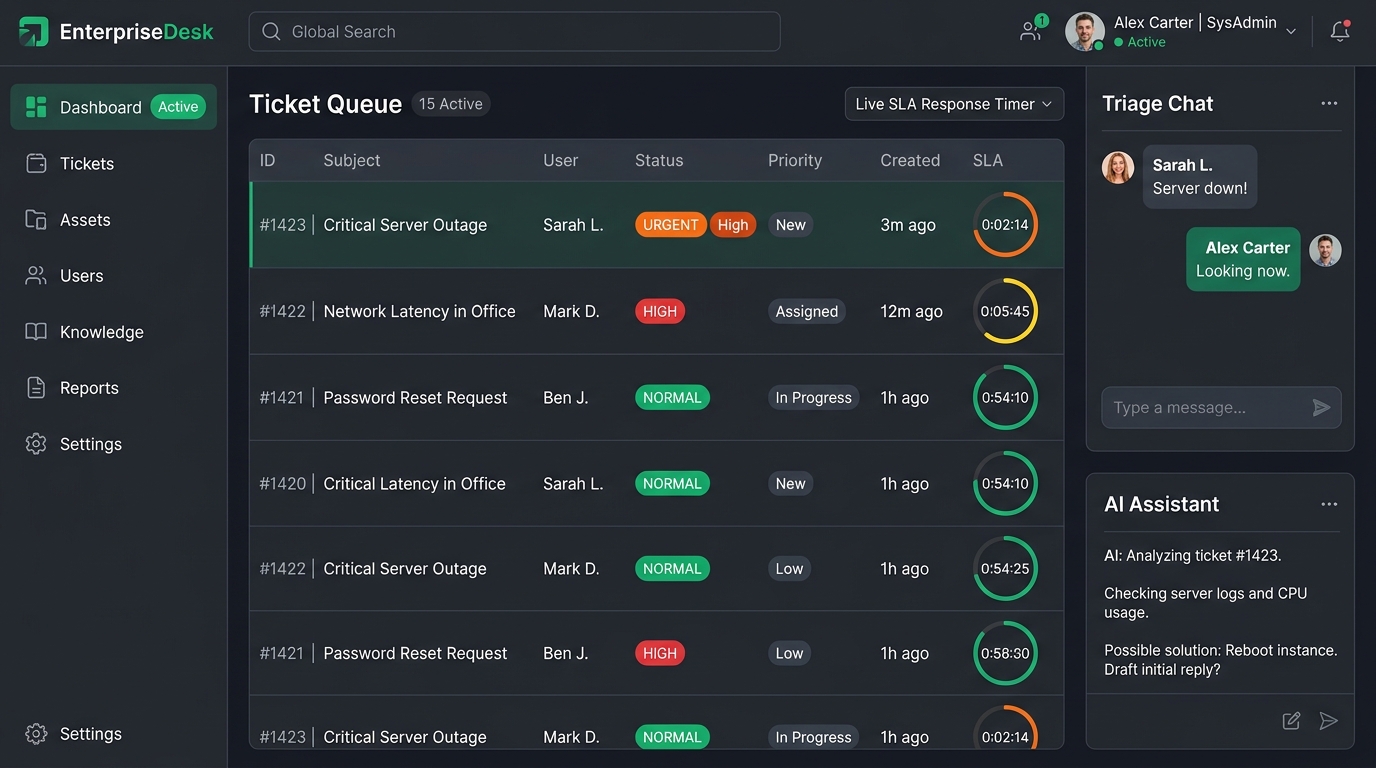Screen dimensions: 1376x768
Task: Click the Server down! chat message
Action: coord(1200,177)
